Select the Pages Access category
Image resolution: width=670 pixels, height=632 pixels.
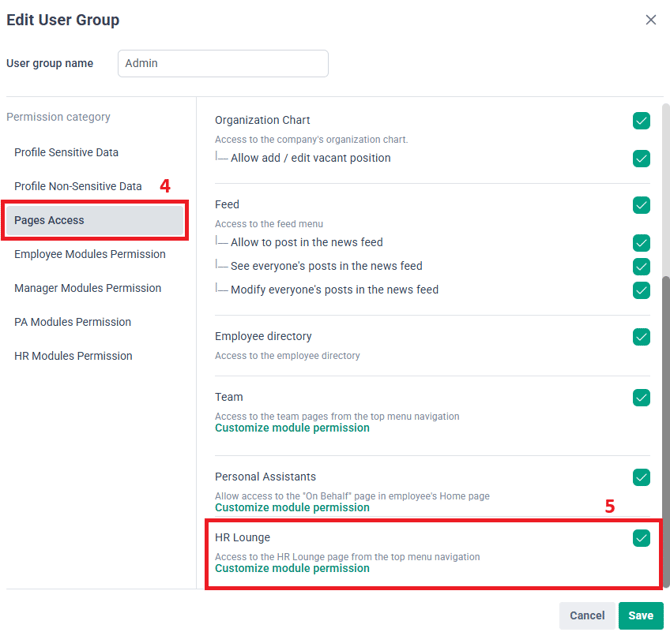[95, 220]
